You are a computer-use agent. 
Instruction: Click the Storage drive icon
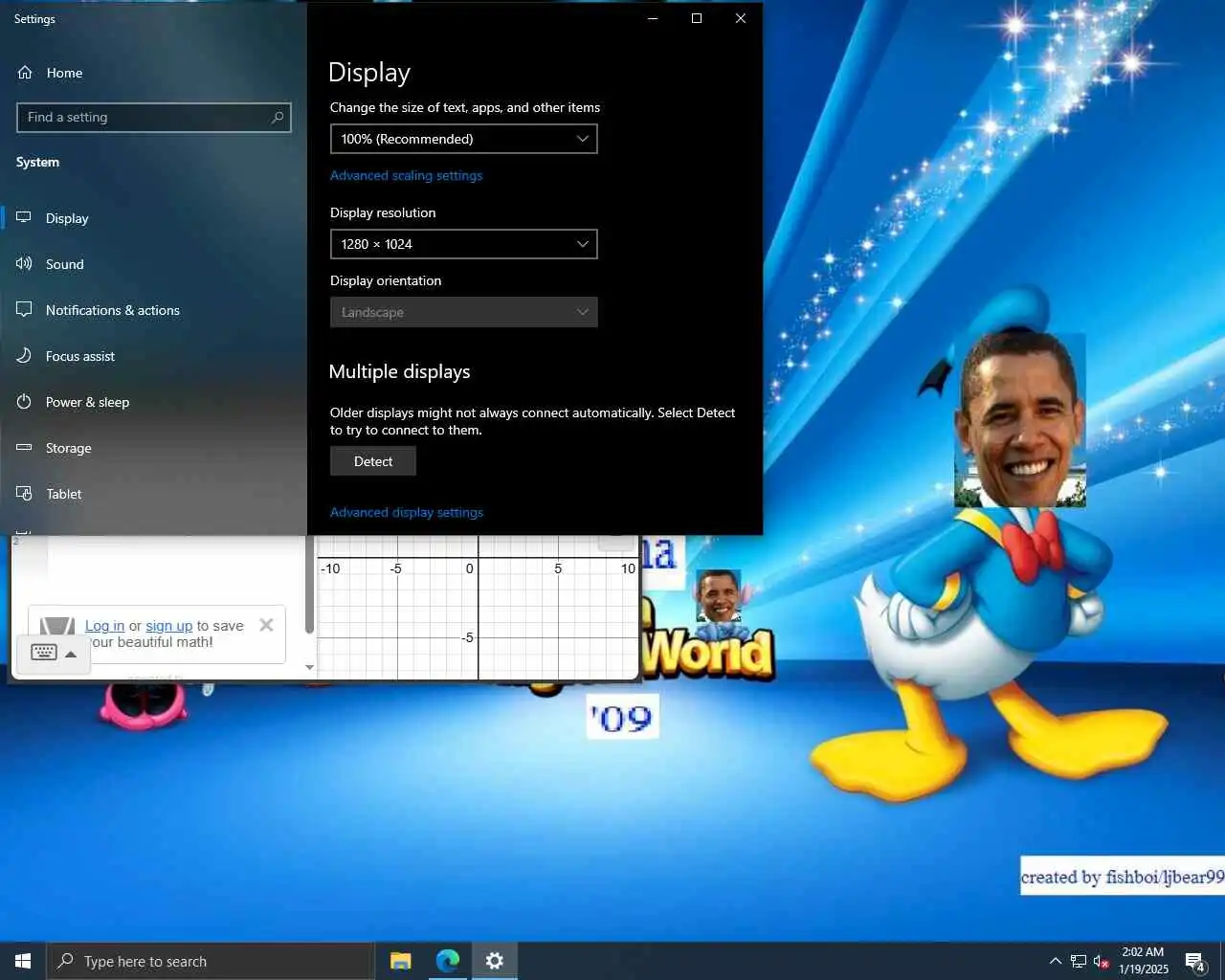(x=24, y=447)
